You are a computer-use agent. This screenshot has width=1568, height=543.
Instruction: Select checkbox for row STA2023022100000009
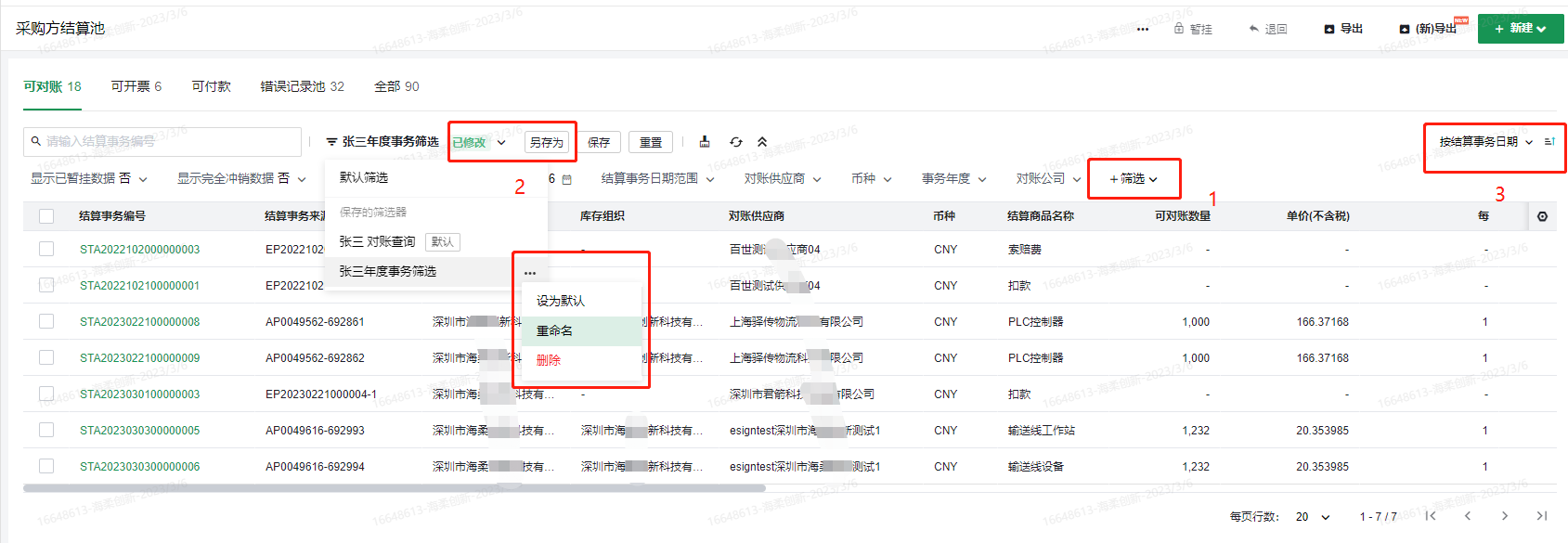[x=46, y=357]
